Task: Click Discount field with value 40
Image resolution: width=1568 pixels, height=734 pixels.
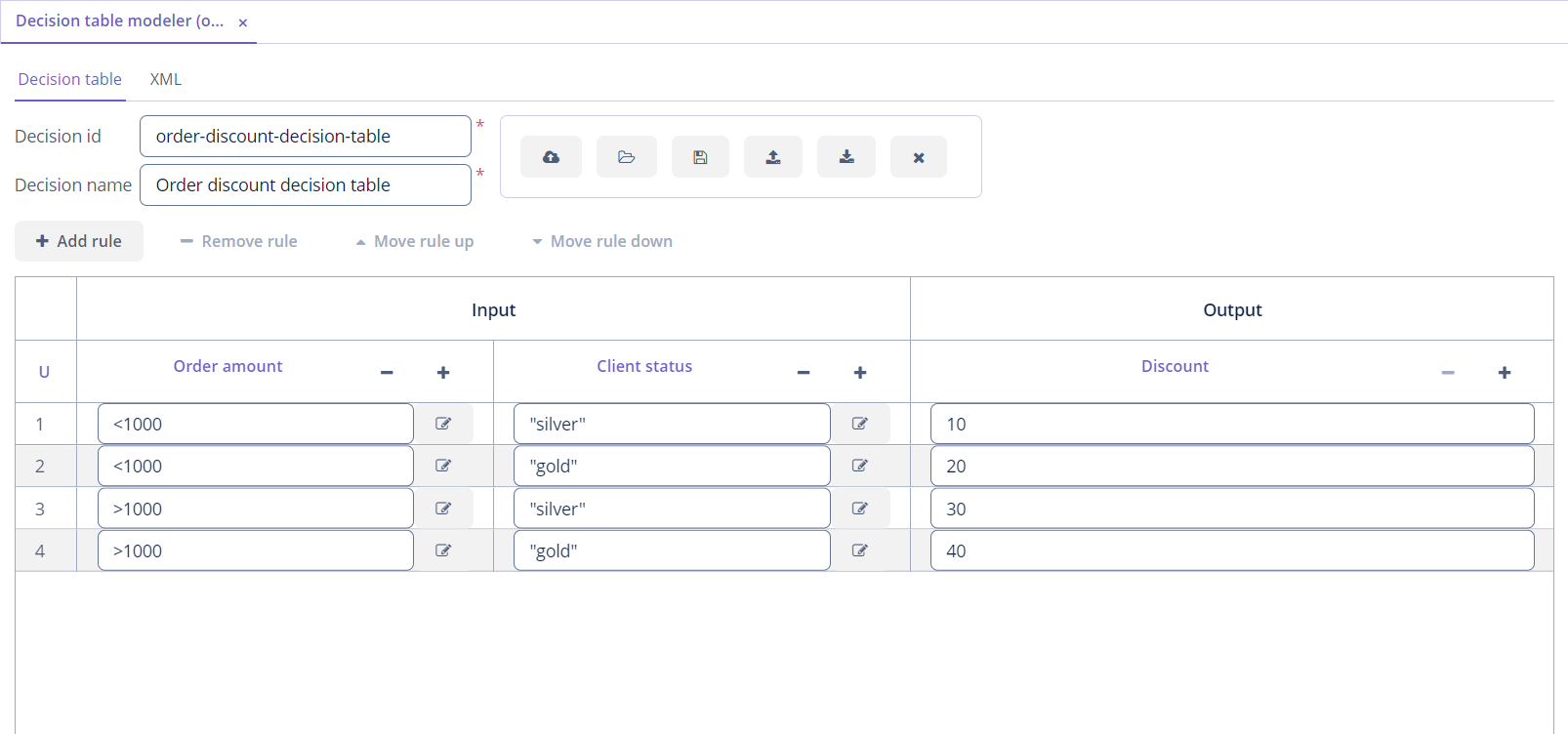Action: click(1232, 550)
